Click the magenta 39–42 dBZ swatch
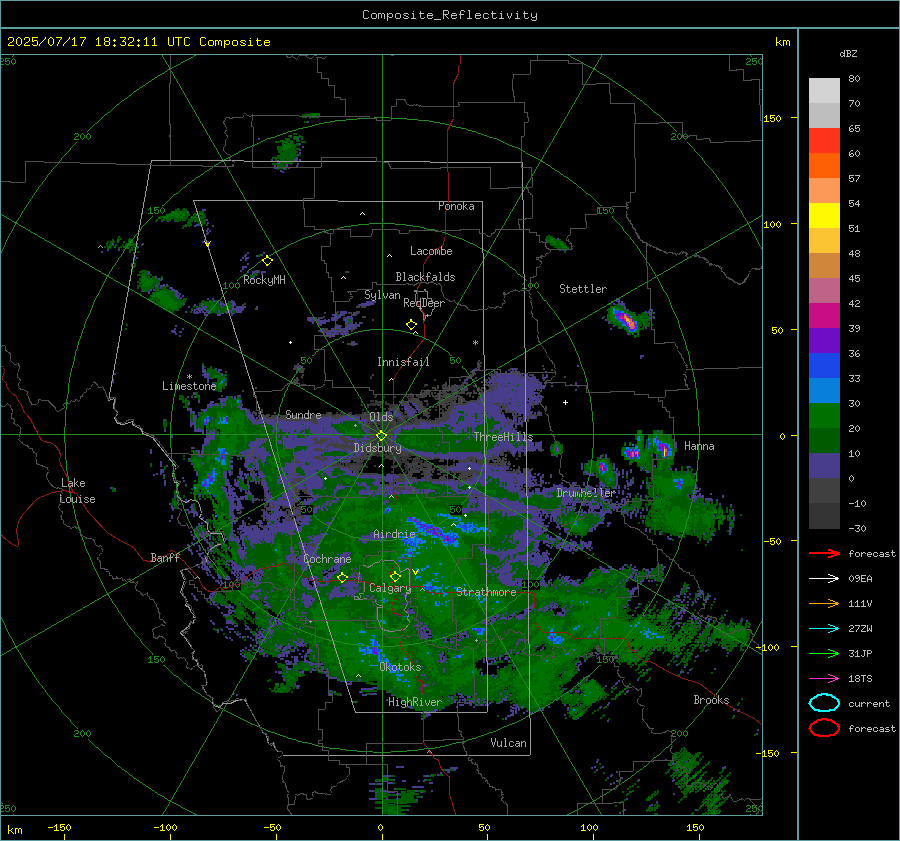The height and width of the screenshot is (841, 900). point(824,315)
